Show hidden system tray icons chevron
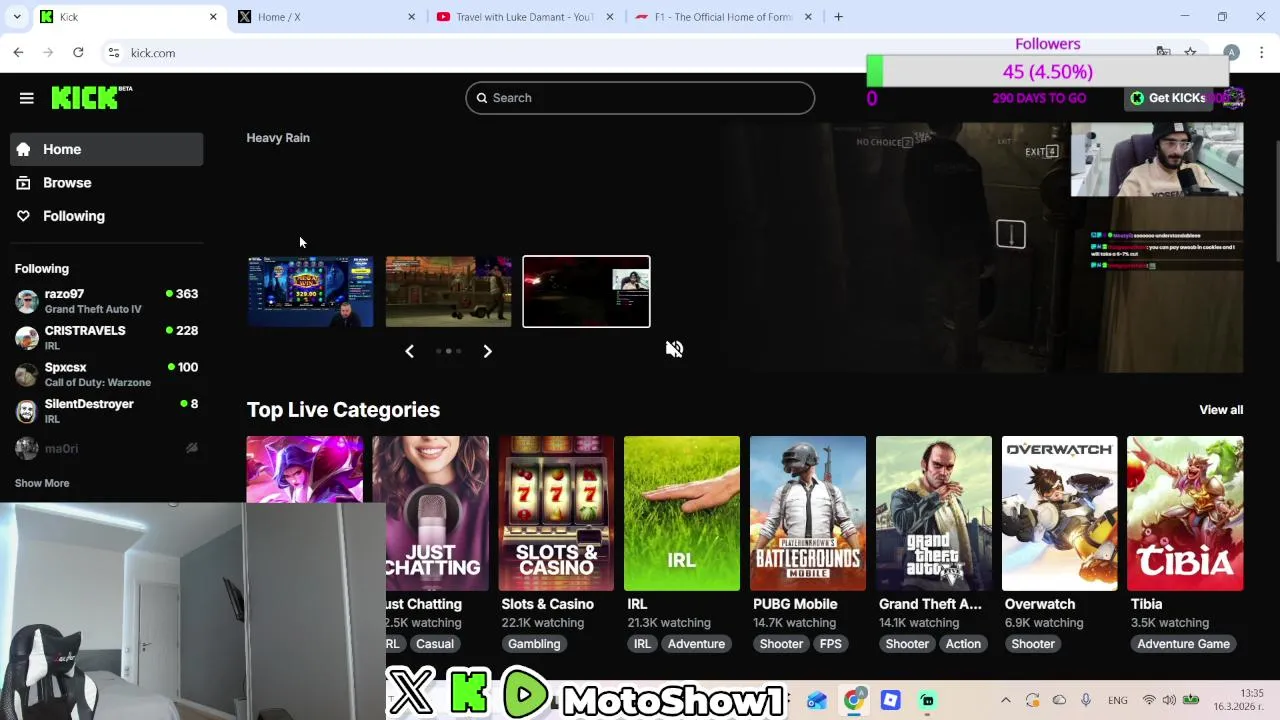This screenshot has height=720, width=1280. (x=1005, y=700)
